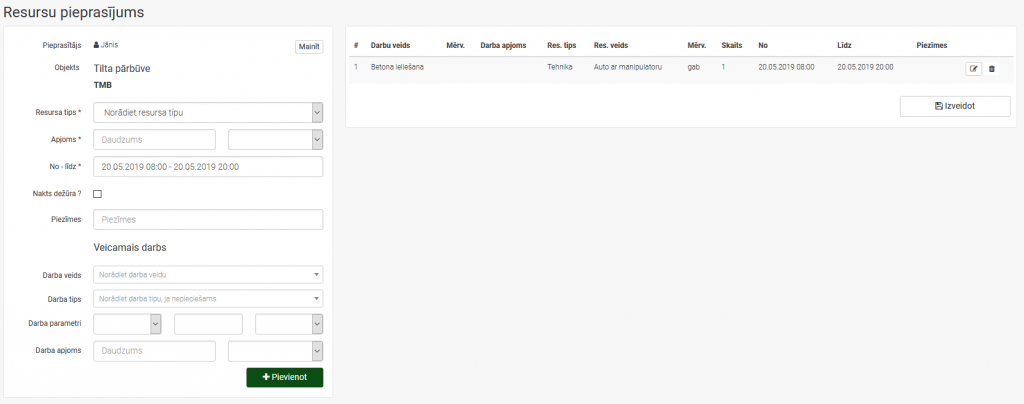Image resolution: width=1024 pixels, height=404 pixels.
Task: Click the Darbu veids column header
Action: 390,46
